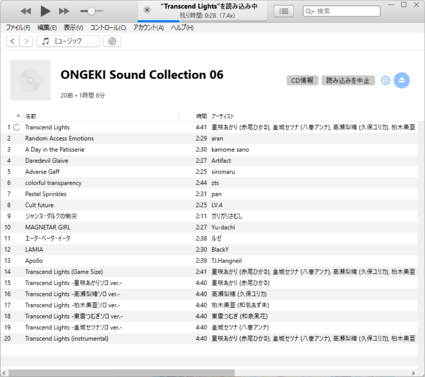Click the import progress bar
The image size is (425, 377).
click(x=202, y=21)
